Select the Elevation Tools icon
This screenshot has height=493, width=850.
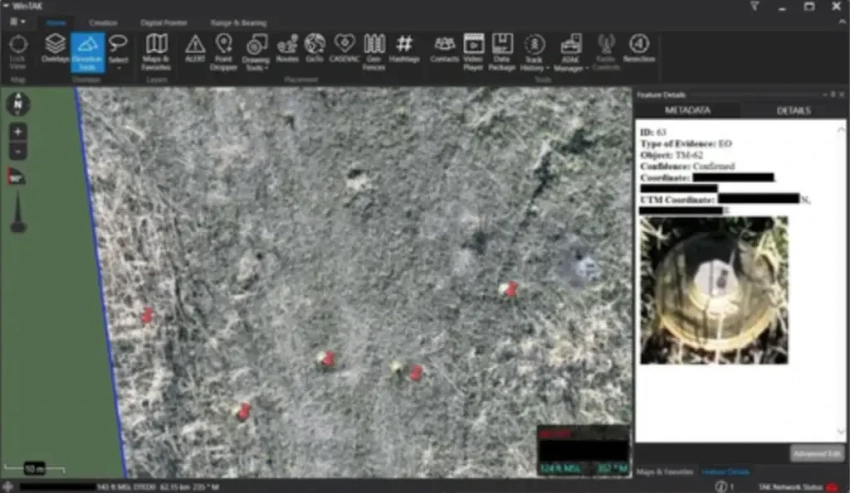click(x=87, y=49)
